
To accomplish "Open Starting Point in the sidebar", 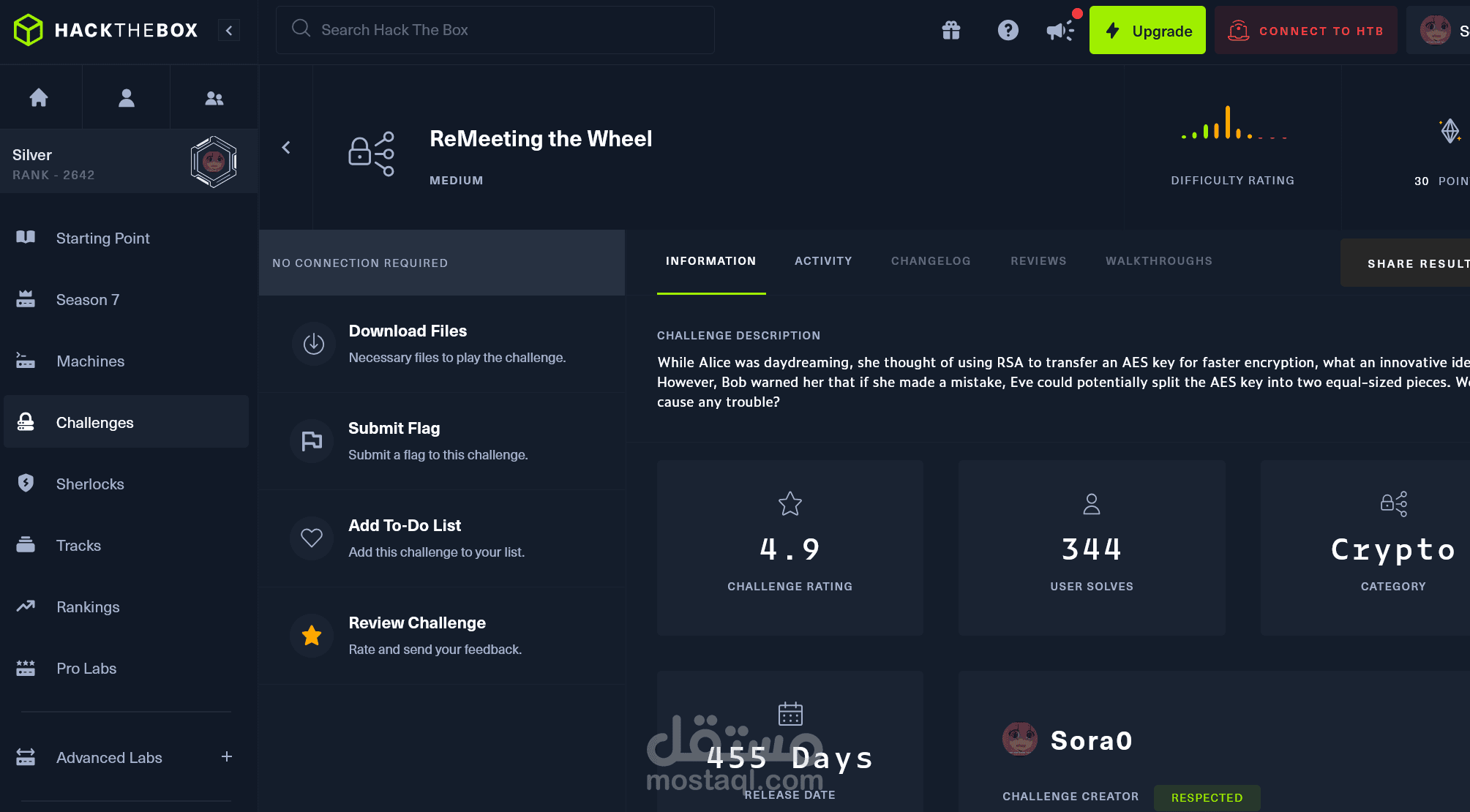I will [x=126, y=238].
